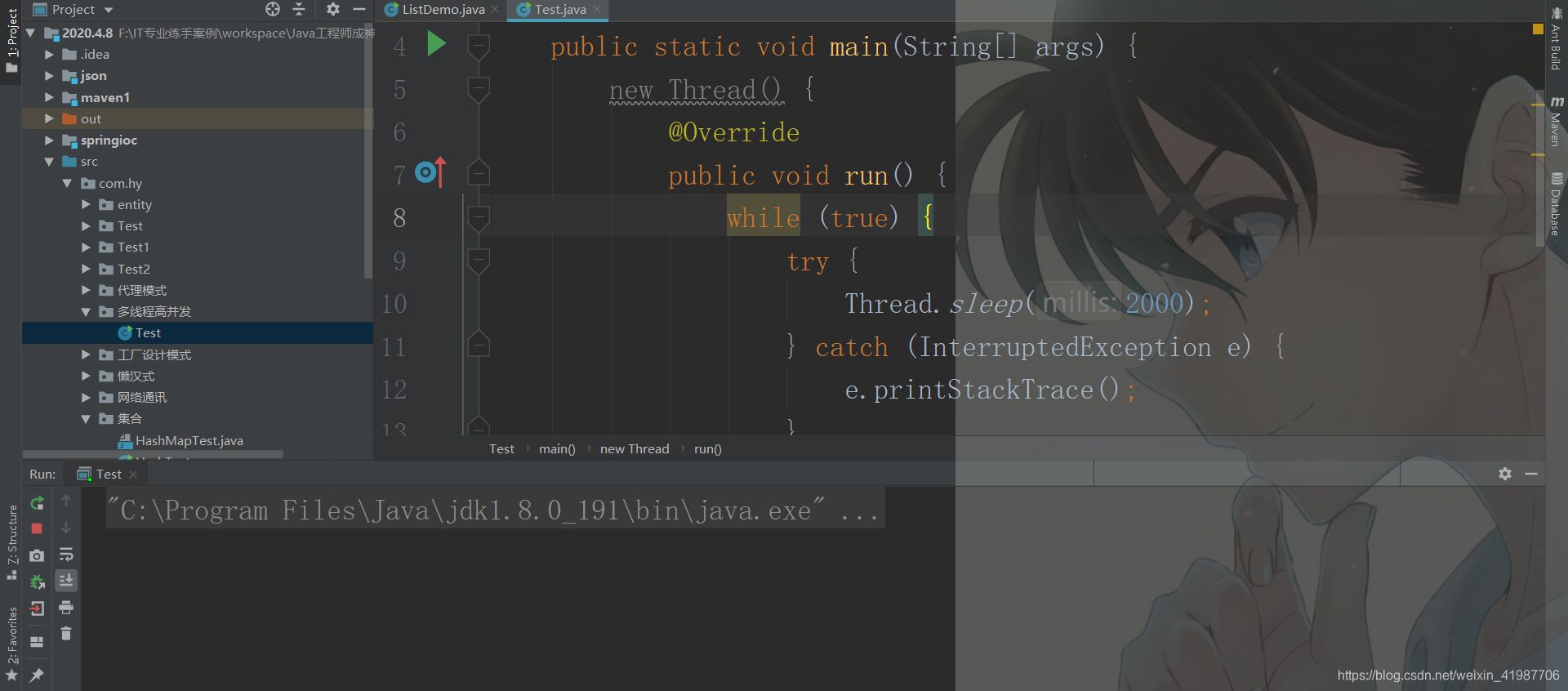The height and width of the screenshot is (691, 1568).
Task: Toggle soft-wrap in the console
Action: click(66, 555)
